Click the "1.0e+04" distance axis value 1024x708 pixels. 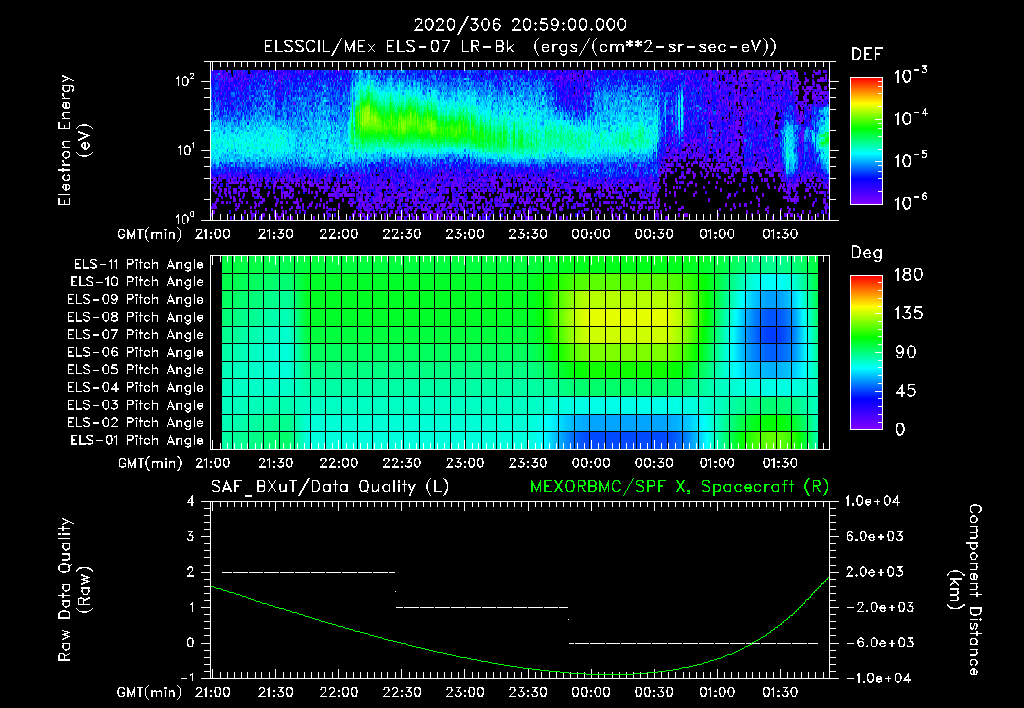pos(872,502)
